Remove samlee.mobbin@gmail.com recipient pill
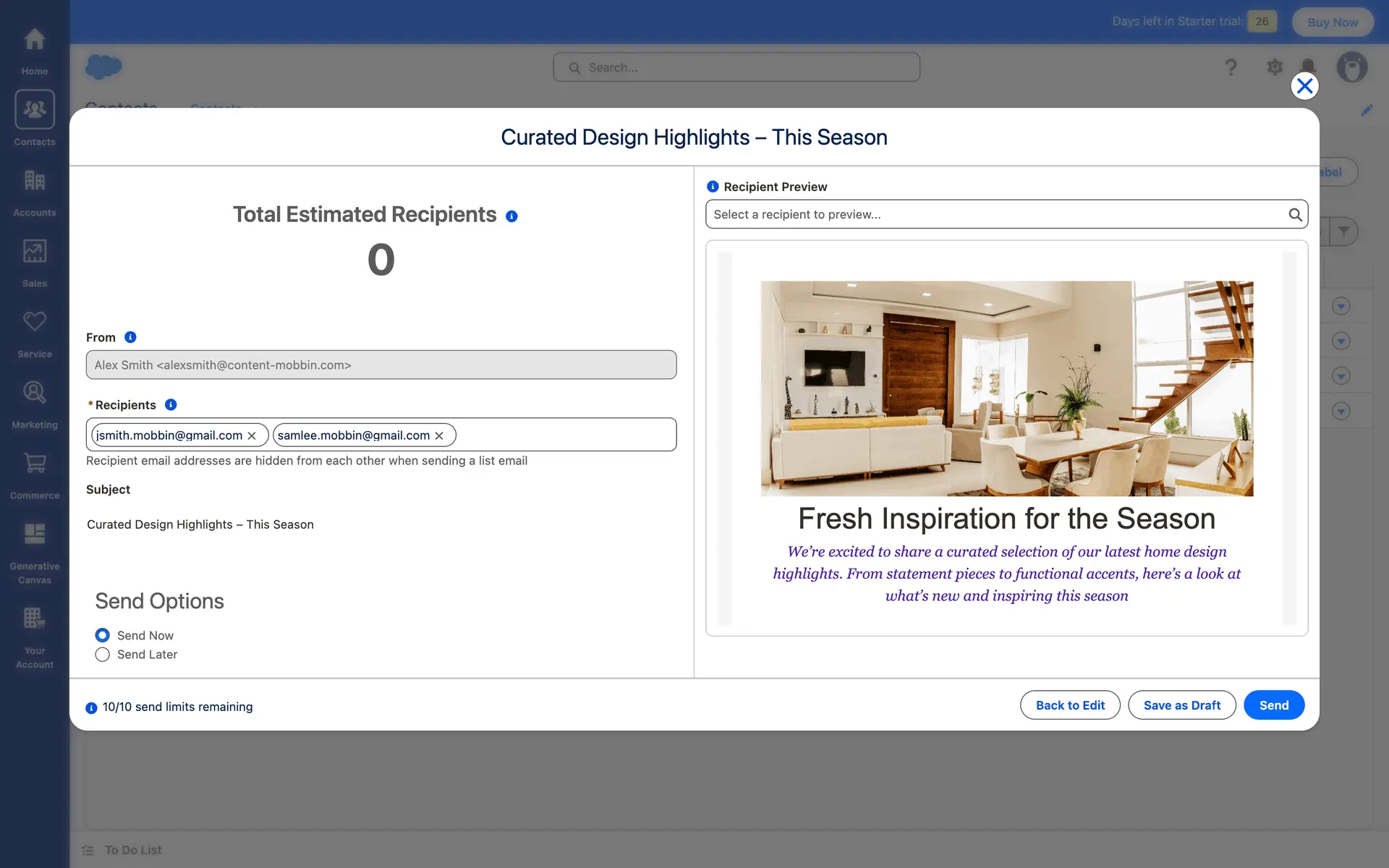Viewport: 1389px width, 868px height. [x=439, y=435]
